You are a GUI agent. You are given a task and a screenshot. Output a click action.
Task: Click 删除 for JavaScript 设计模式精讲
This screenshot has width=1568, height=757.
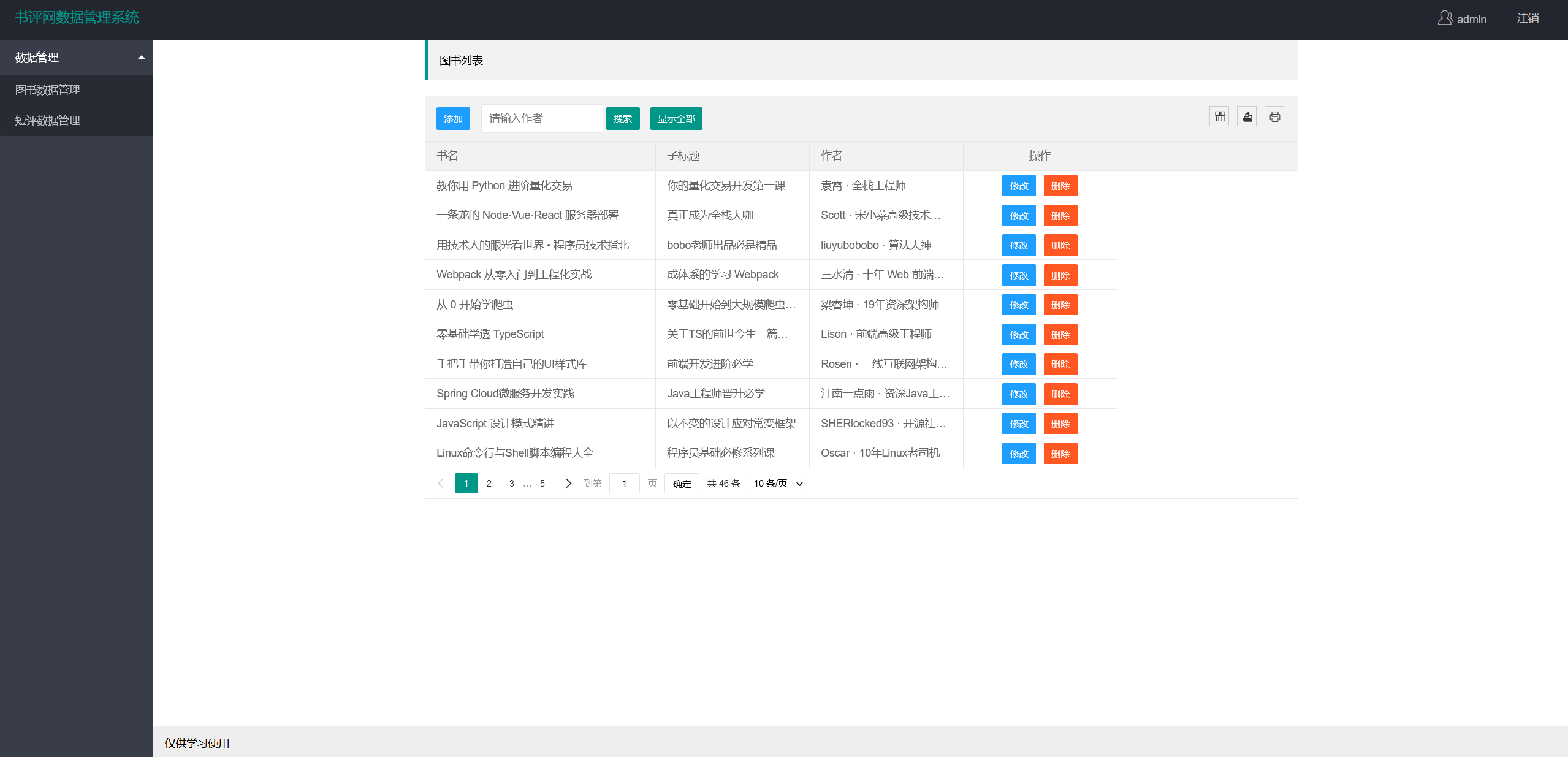(1060, 424)
